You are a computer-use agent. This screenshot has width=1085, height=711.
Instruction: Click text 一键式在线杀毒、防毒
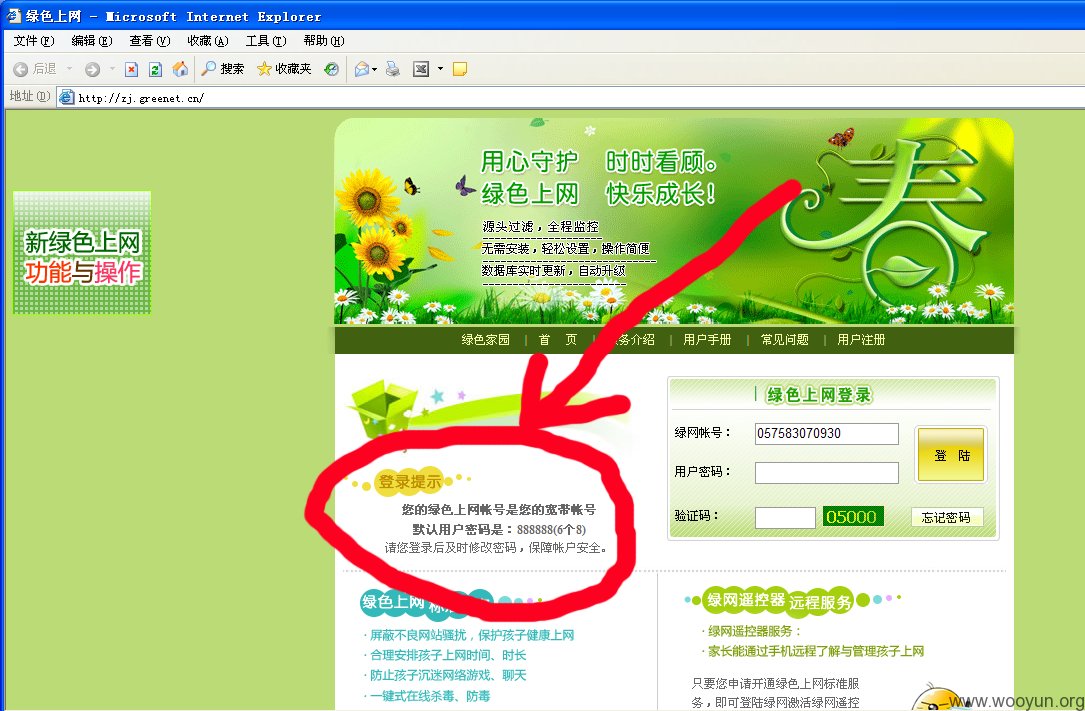point(430,696)
